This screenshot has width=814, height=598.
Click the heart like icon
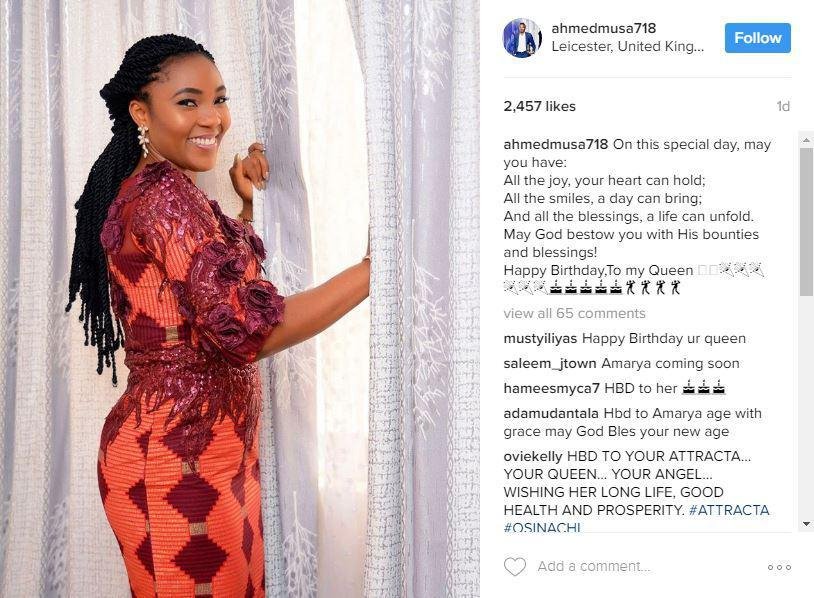[x=515, y=566]
